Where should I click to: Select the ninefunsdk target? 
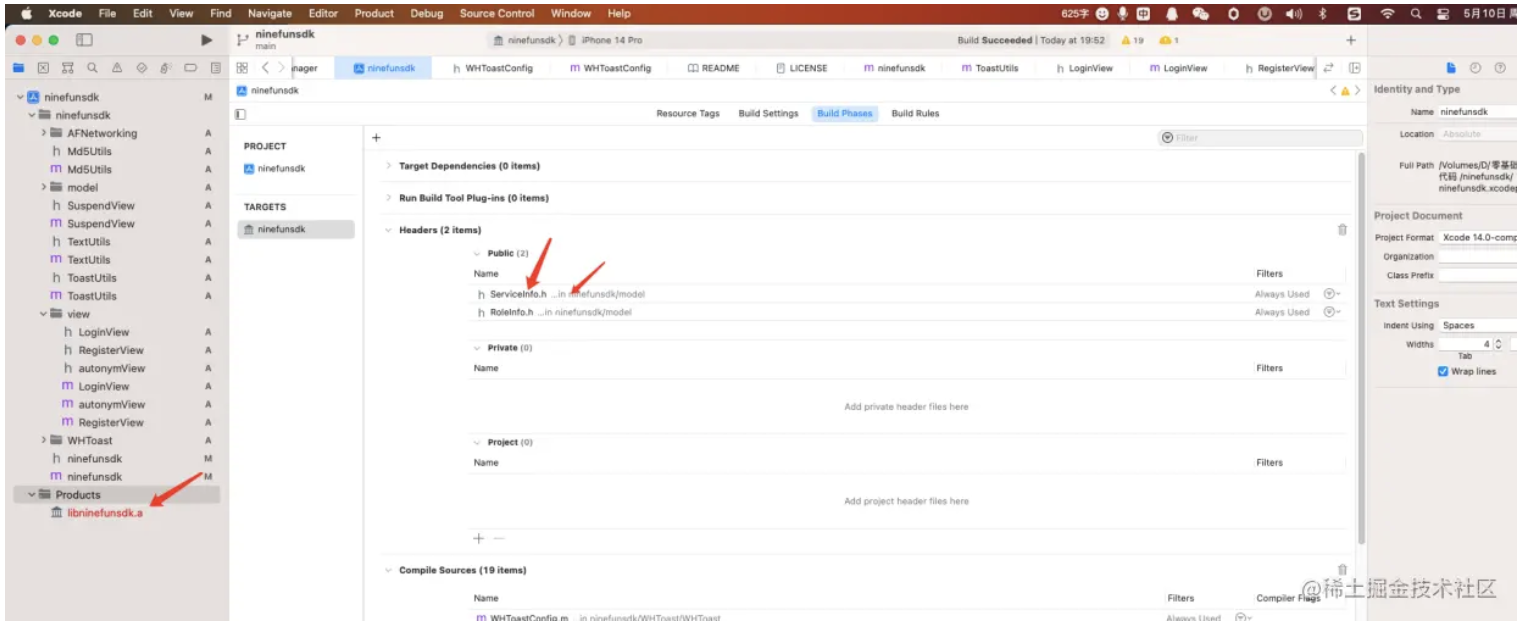[x=296, y=229]
